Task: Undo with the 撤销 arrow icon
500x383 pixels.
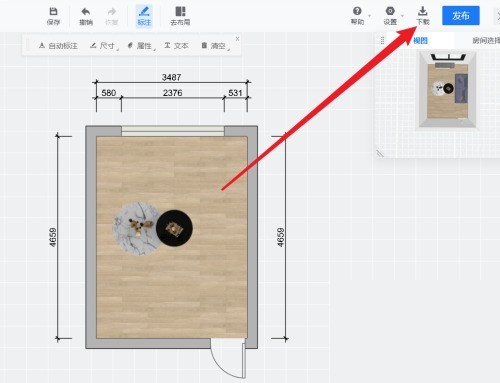Action: click(86, 12)
